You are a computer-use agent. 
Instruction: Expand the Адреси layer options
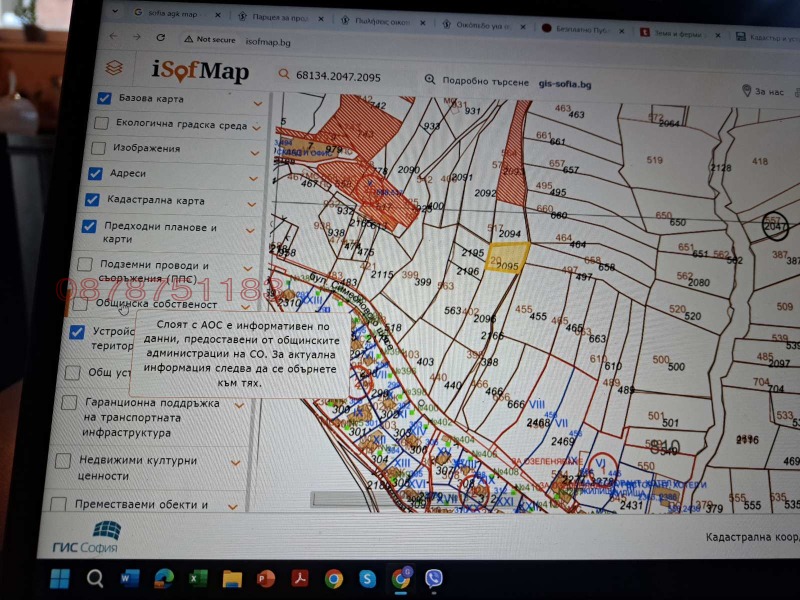(254, 179)
